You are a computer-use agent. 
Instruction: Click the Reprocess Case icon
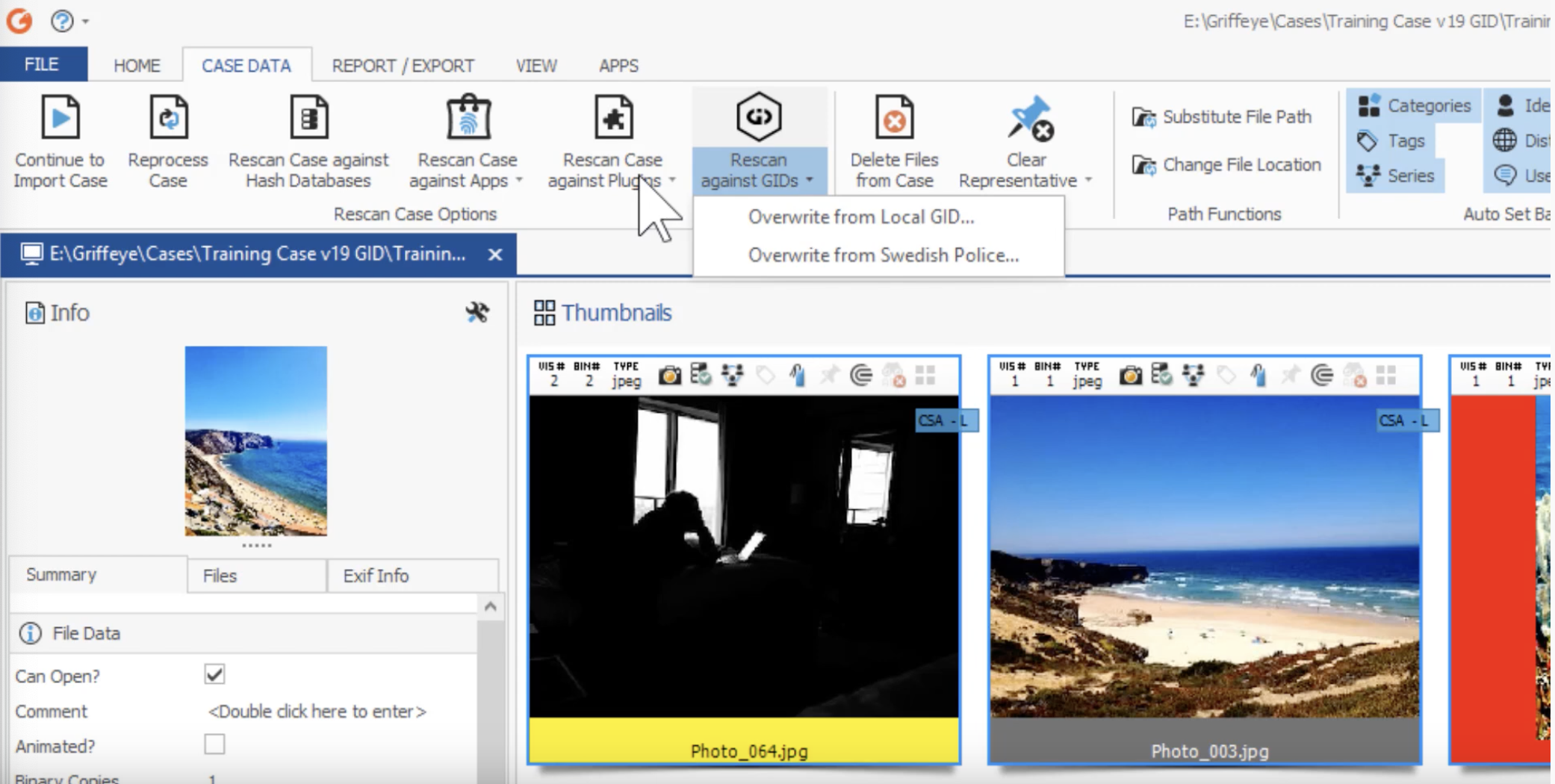point(168,117)
